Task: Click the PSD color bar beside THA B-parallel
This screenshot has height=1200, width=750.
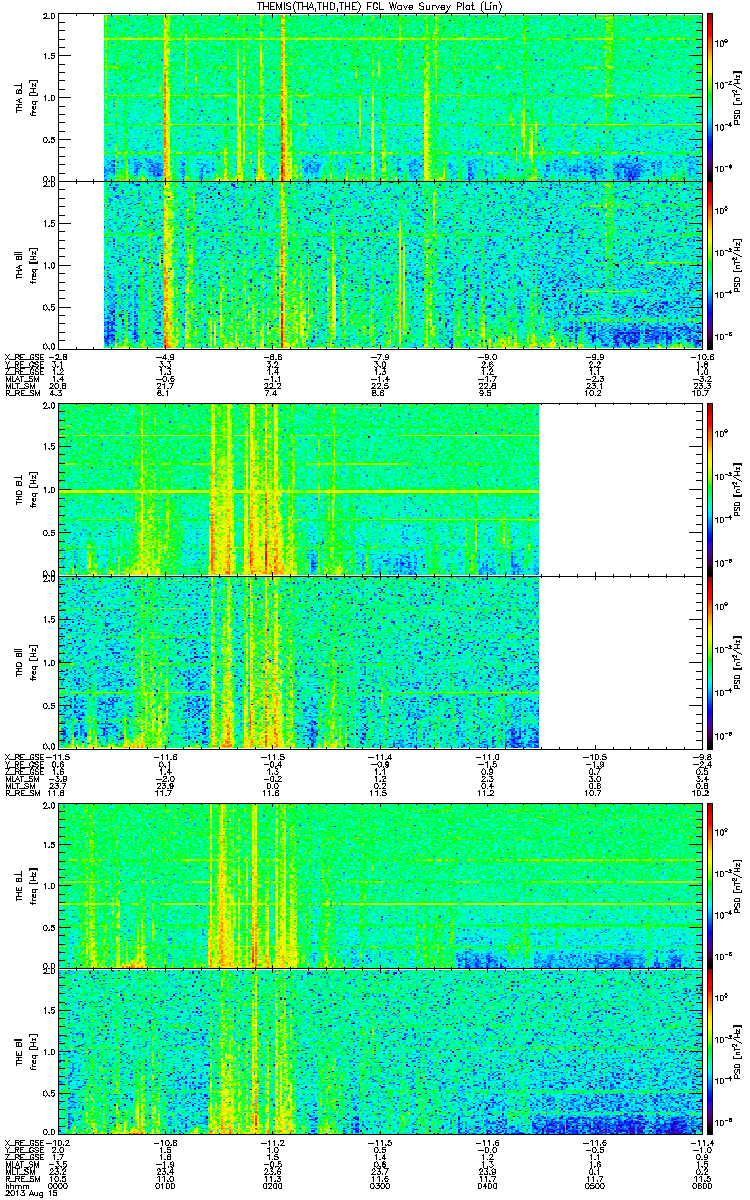Action: coord(710,264)
